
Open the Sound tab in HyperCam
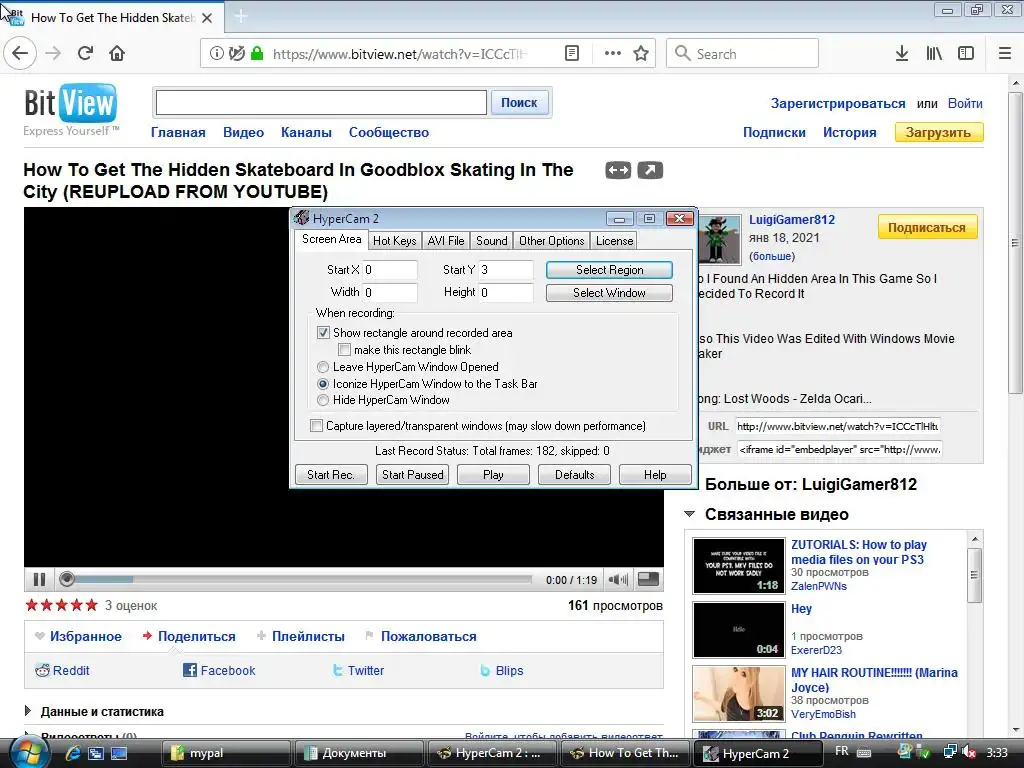coord(492,241)
